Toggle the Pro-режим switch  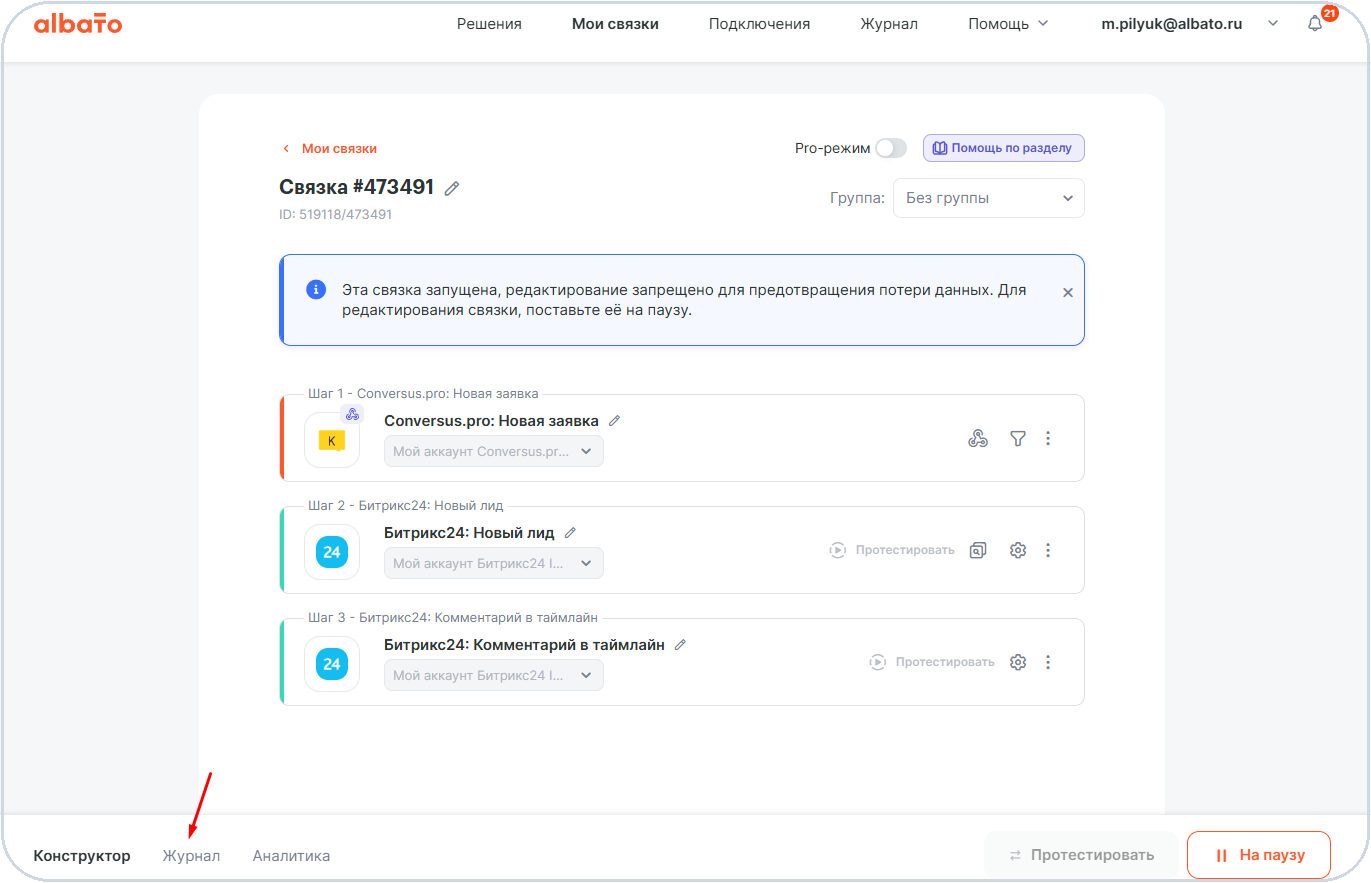tap(890, 148)
